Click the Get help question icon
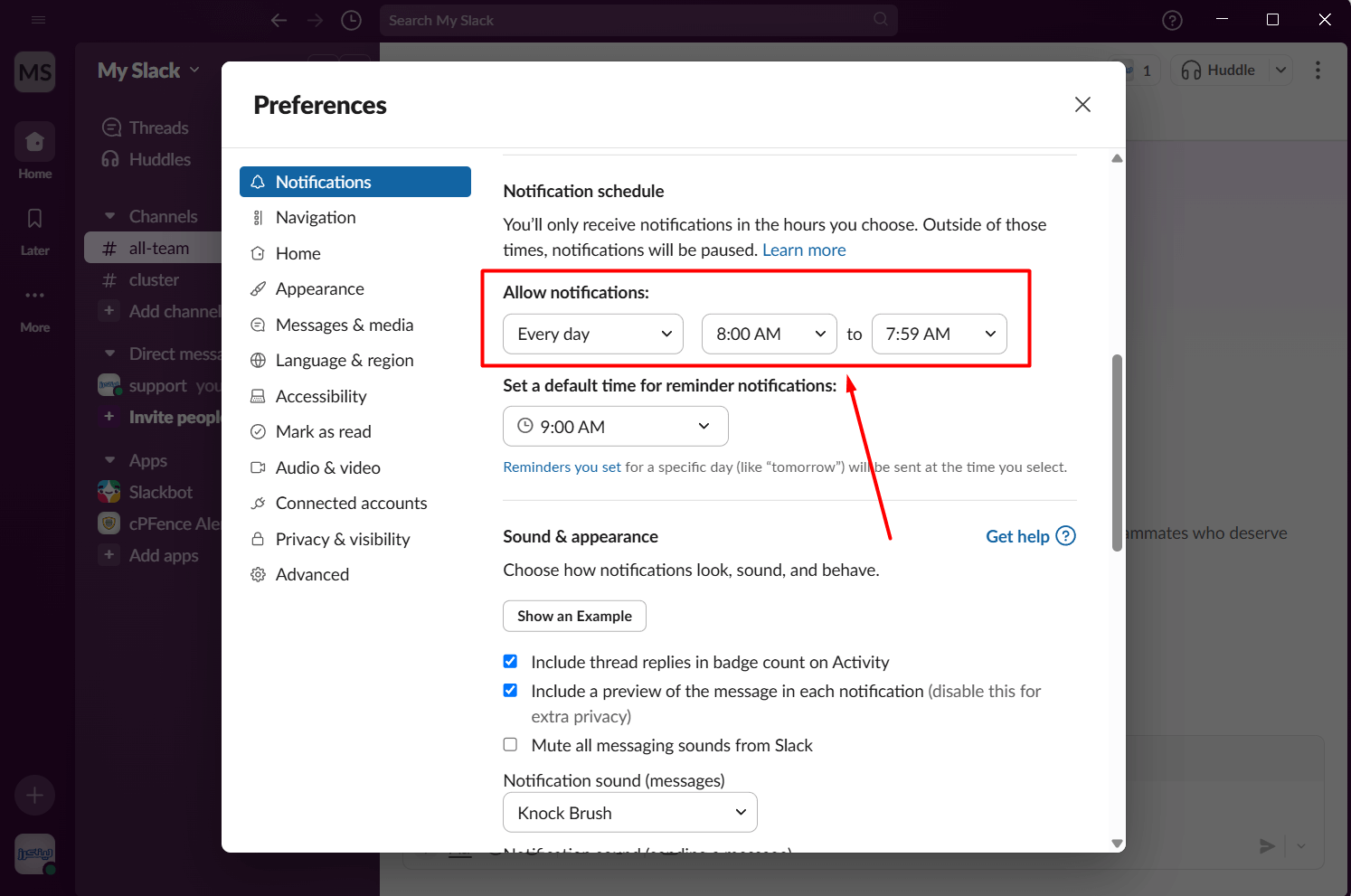The width and height of the screenshot is (1351, 896). coord(1066,536)
